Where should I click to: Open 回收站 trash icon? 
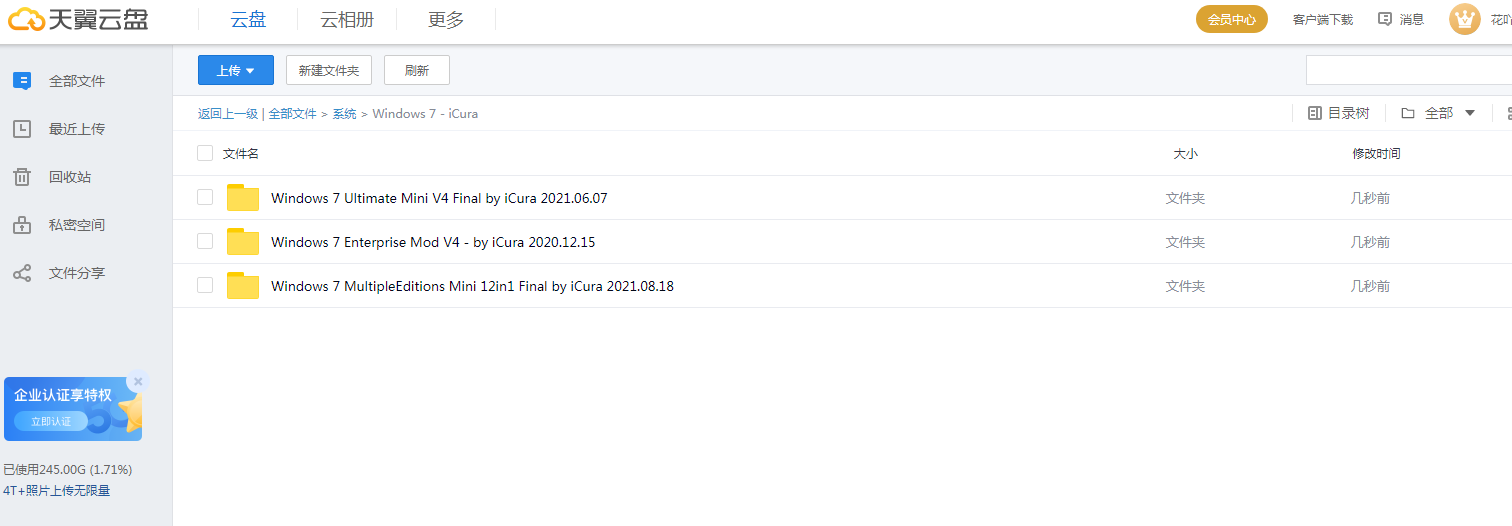tap(22, 177)
